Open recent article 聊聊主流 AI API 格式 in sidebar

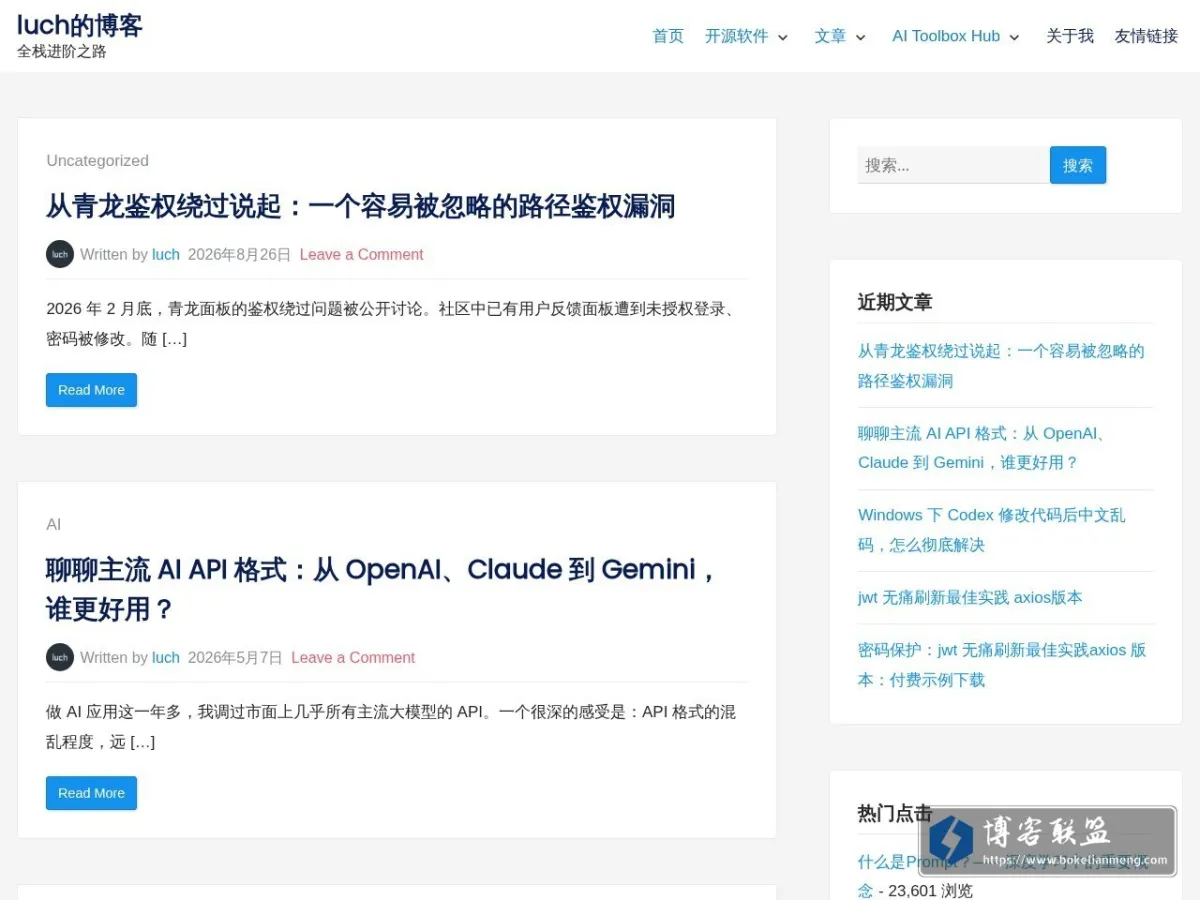(982, 448)
